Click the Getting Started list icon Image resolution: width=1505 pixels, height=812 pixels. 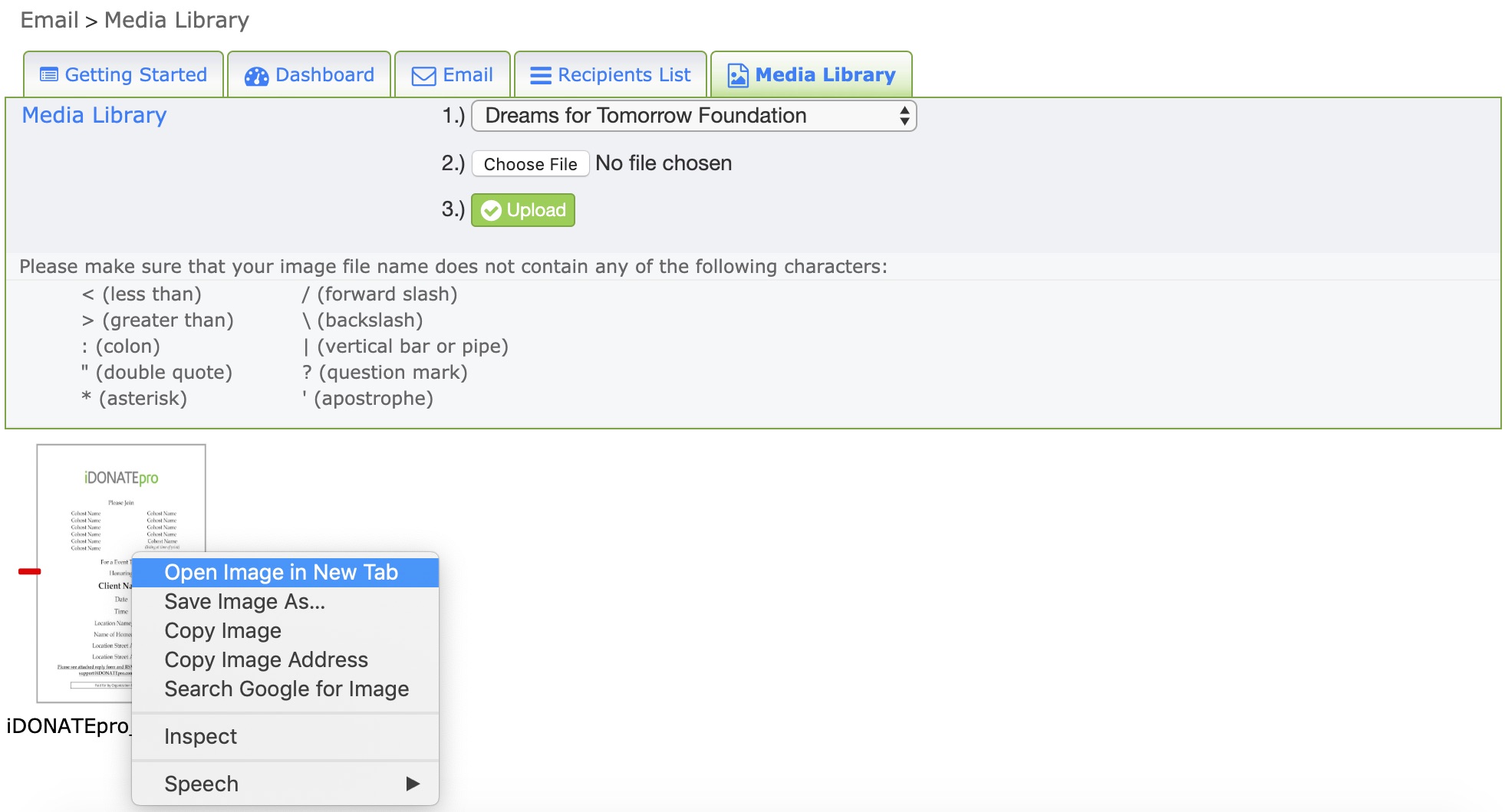tap(49, 75)
